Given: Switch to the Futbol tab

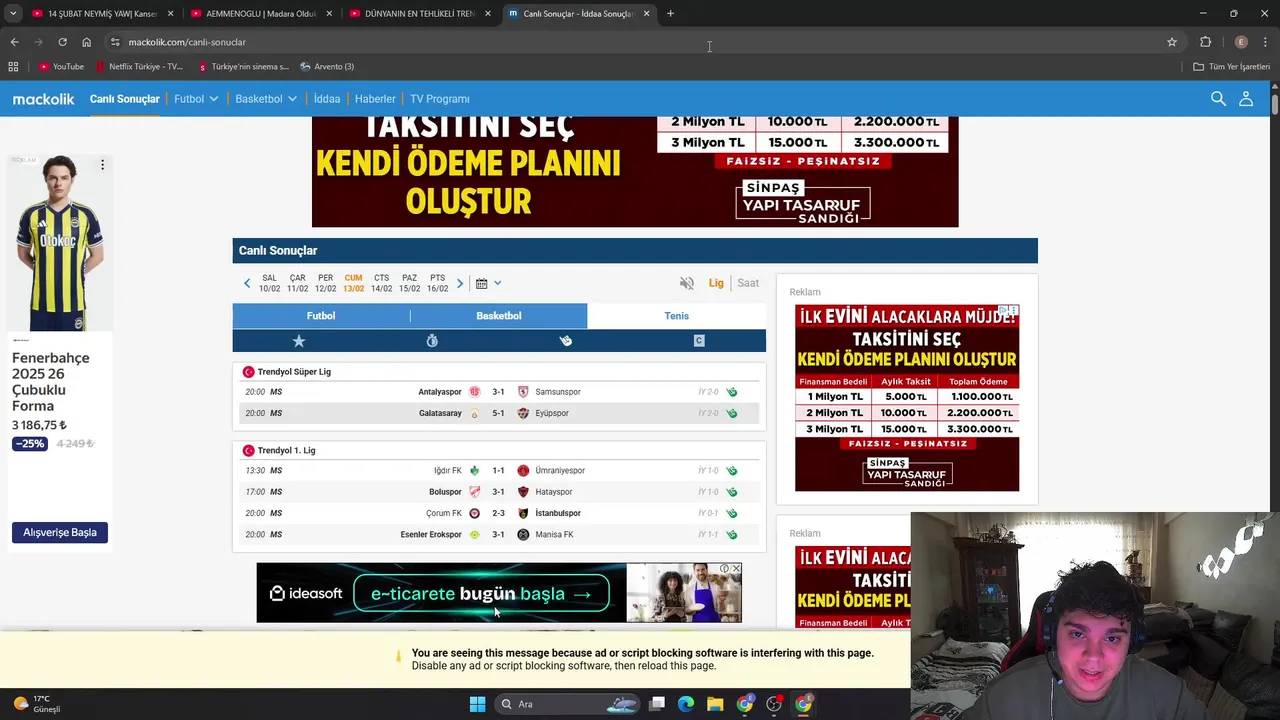Looking at the screenshot, I should [321, 316].
